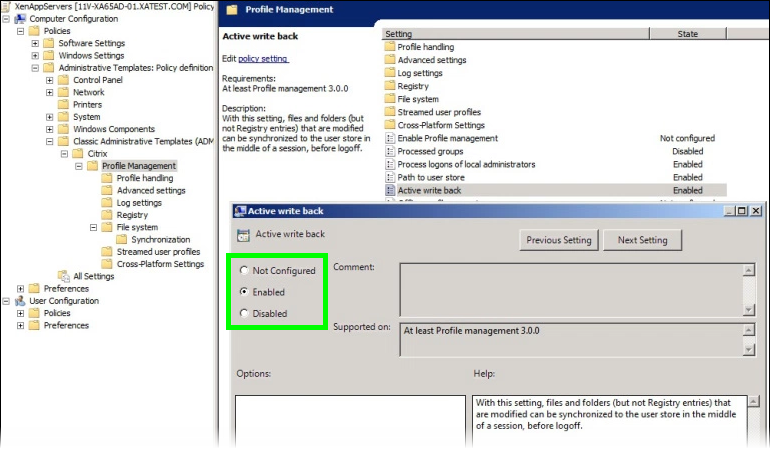Collapse the Profile Management tree node
Viewport: 770px width, 449px height.
(79, 166)
